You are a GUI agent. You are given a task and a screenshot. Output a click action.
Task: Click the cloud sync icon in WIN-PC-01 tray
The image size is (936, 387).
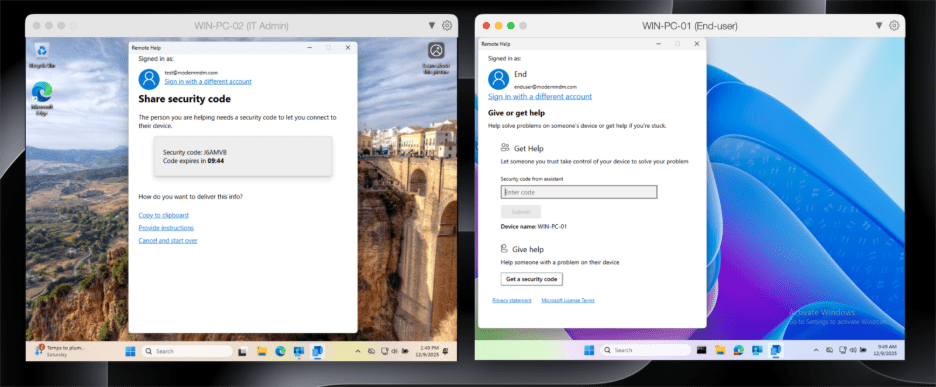[829, 350]
